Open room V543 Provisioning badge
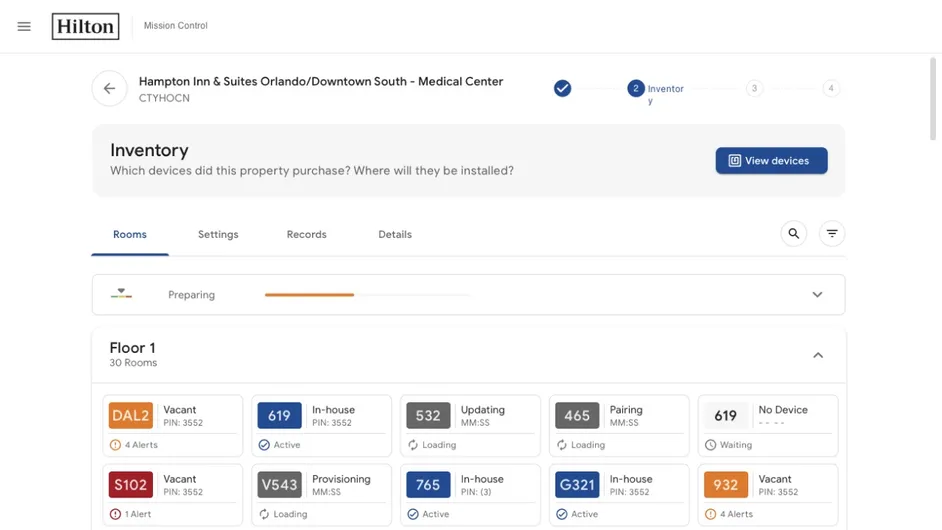Viewport: 942px width, 530px height. point(279,484)
